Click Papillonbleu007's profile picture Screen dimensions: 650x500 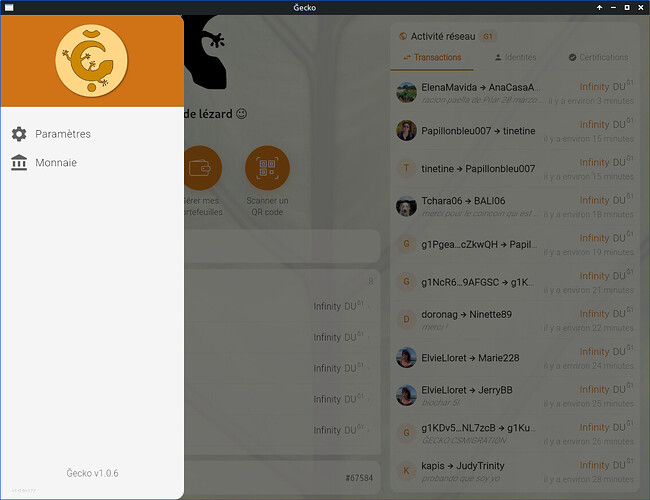coord(406,131)
